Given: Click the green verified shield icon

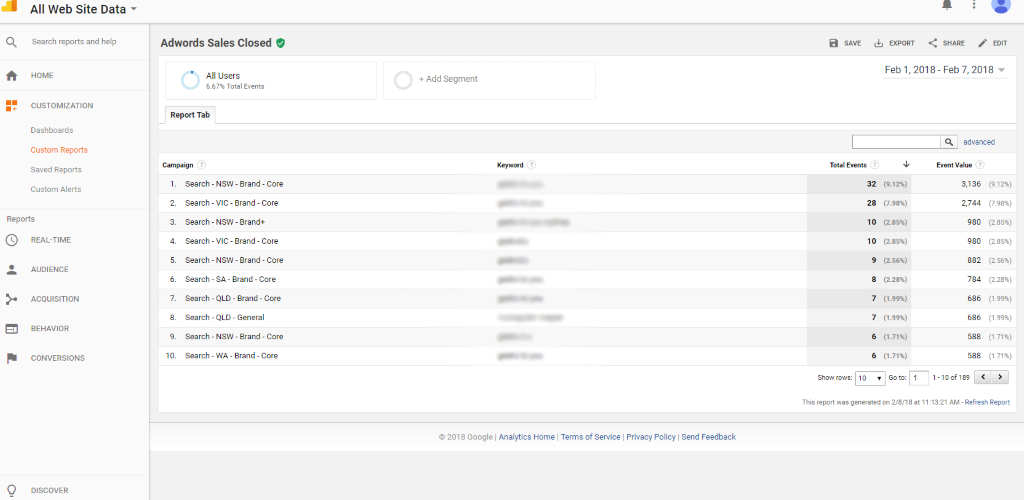Looking at the screenshot, I should click(280, 43).
